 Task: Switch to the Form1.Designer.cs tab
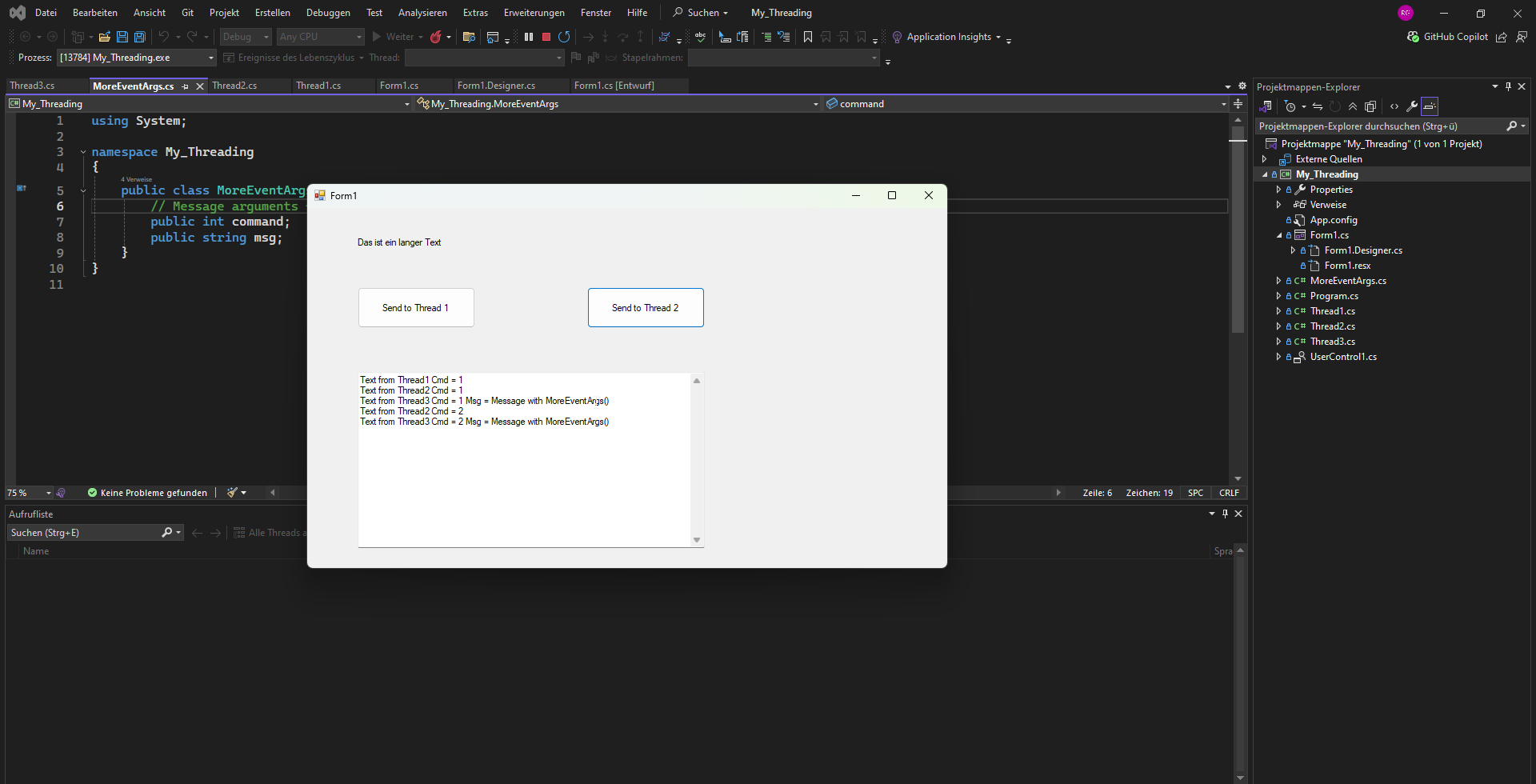pos(496,86)
